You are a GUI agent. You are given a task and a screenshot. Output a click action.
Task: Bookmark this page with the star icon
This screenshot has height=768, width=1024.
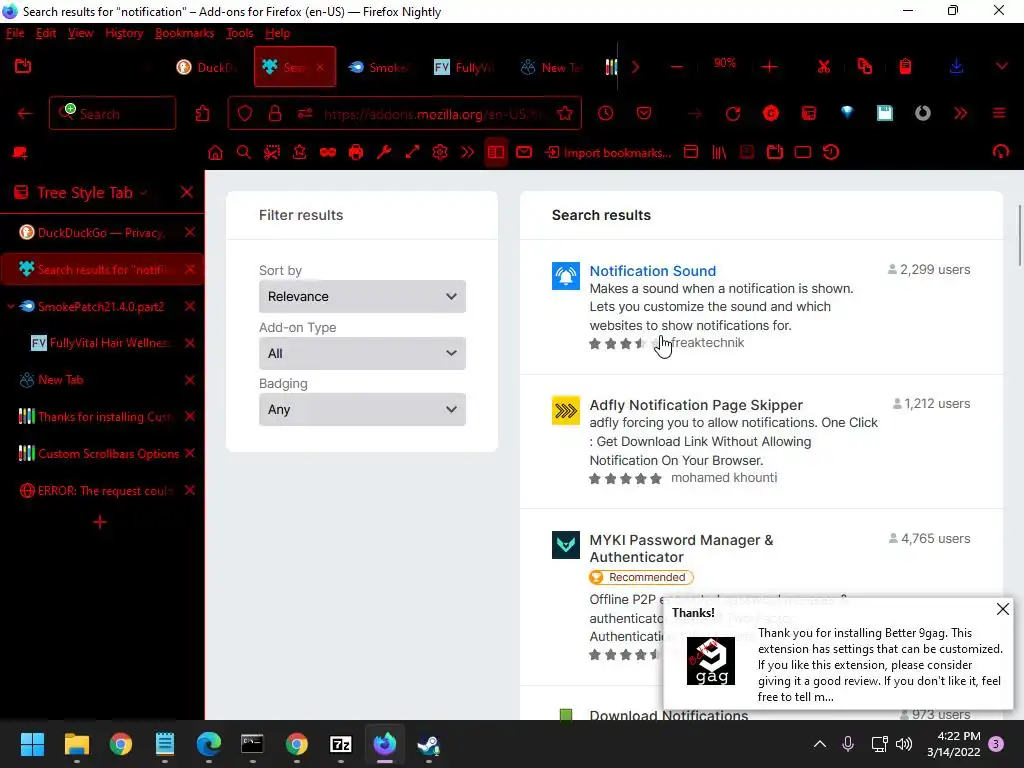tap(565, 114)
